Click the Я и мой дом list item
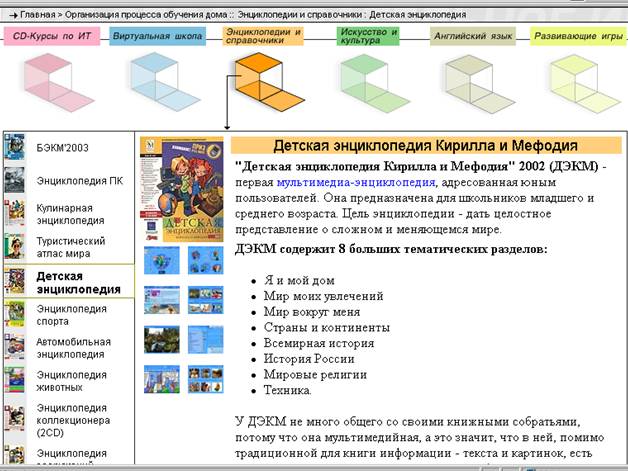Image resolution: width=628 pixels, height=471 pixels. [299, 280]
